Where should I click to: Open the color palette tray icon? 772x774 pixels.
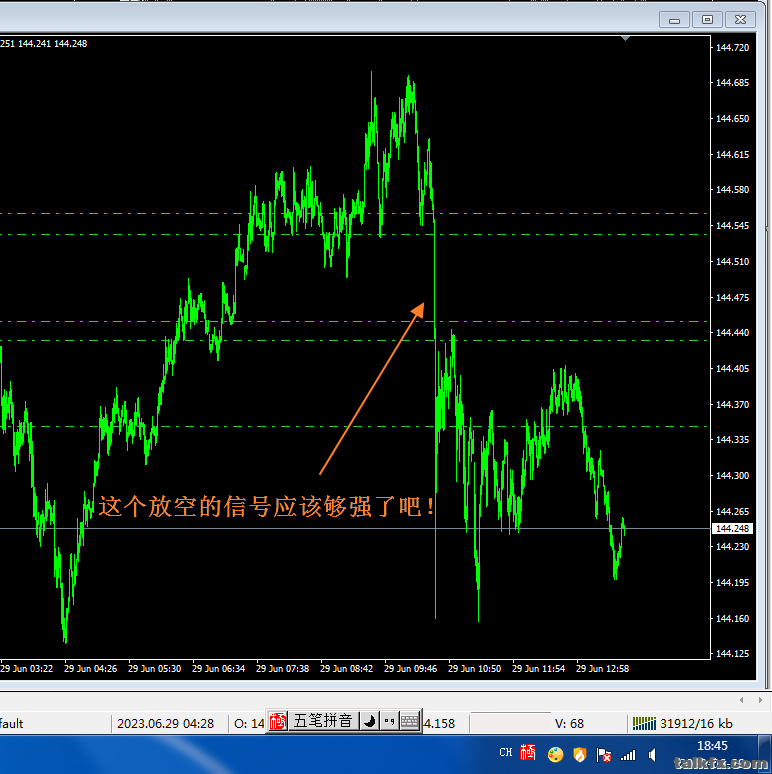click(x=555, y=754)
